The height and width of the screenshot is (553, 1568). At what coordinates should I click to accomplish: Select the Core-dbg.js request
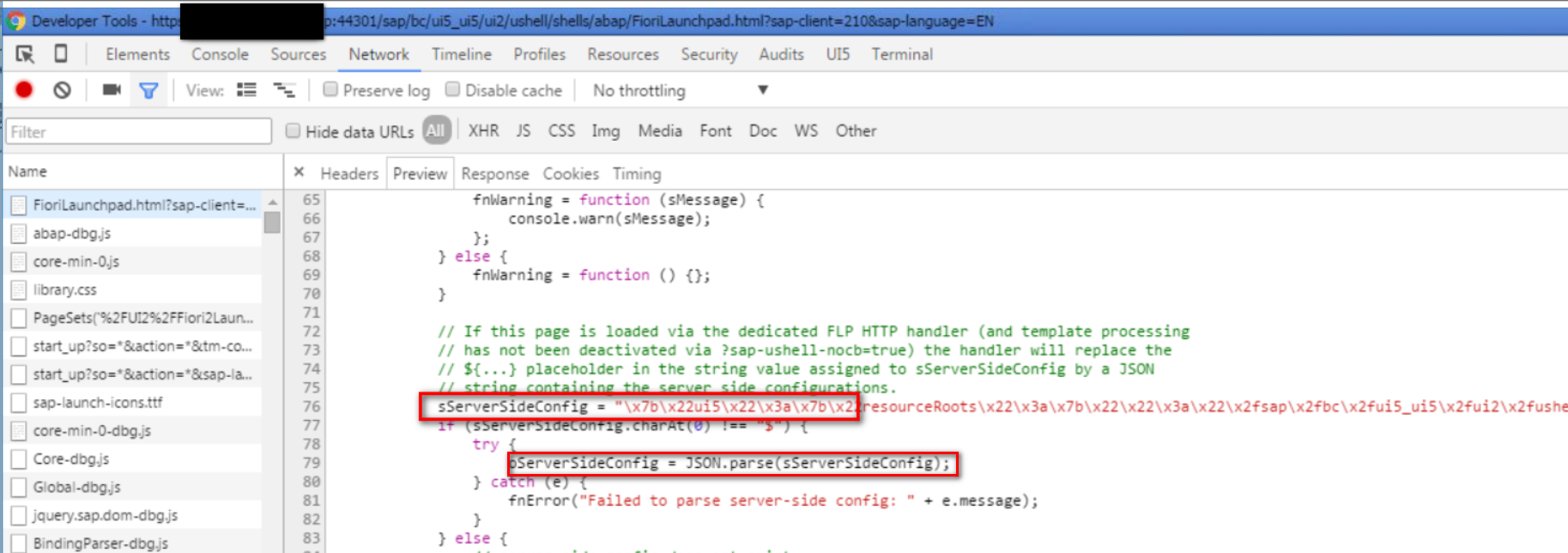pyautogui.click(x=134, y=459)
